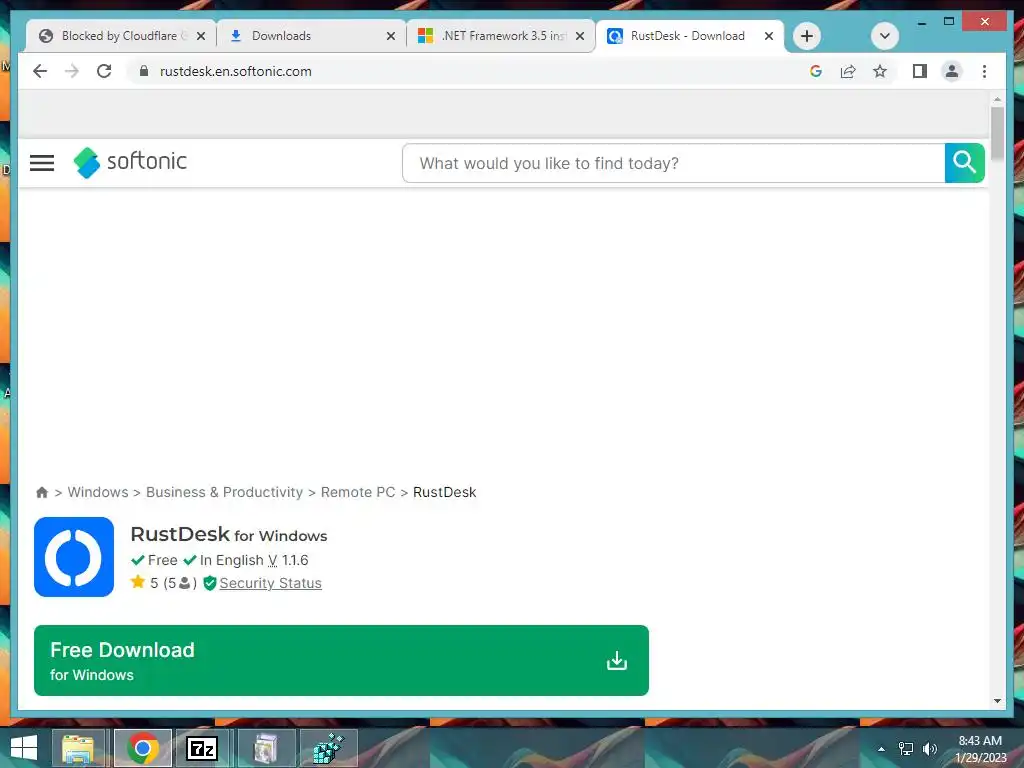Open the Windows Start button
The height and width of the screenshot is (768, 1024).
coord(24,748)
